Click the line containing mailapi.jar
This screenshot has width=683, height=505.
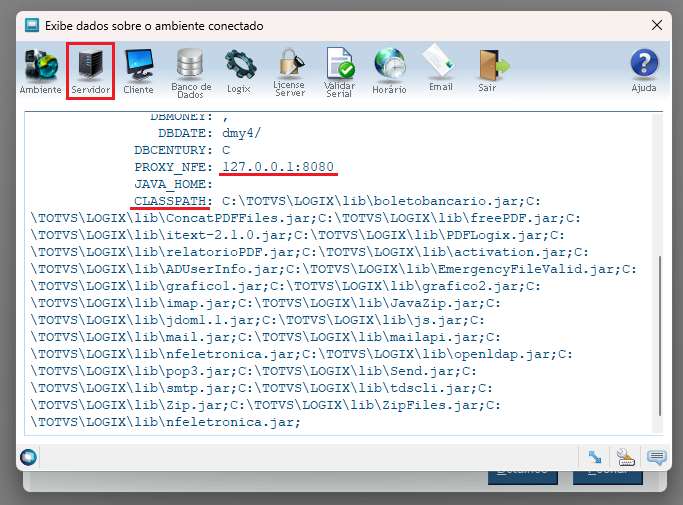tap(265, 337)
